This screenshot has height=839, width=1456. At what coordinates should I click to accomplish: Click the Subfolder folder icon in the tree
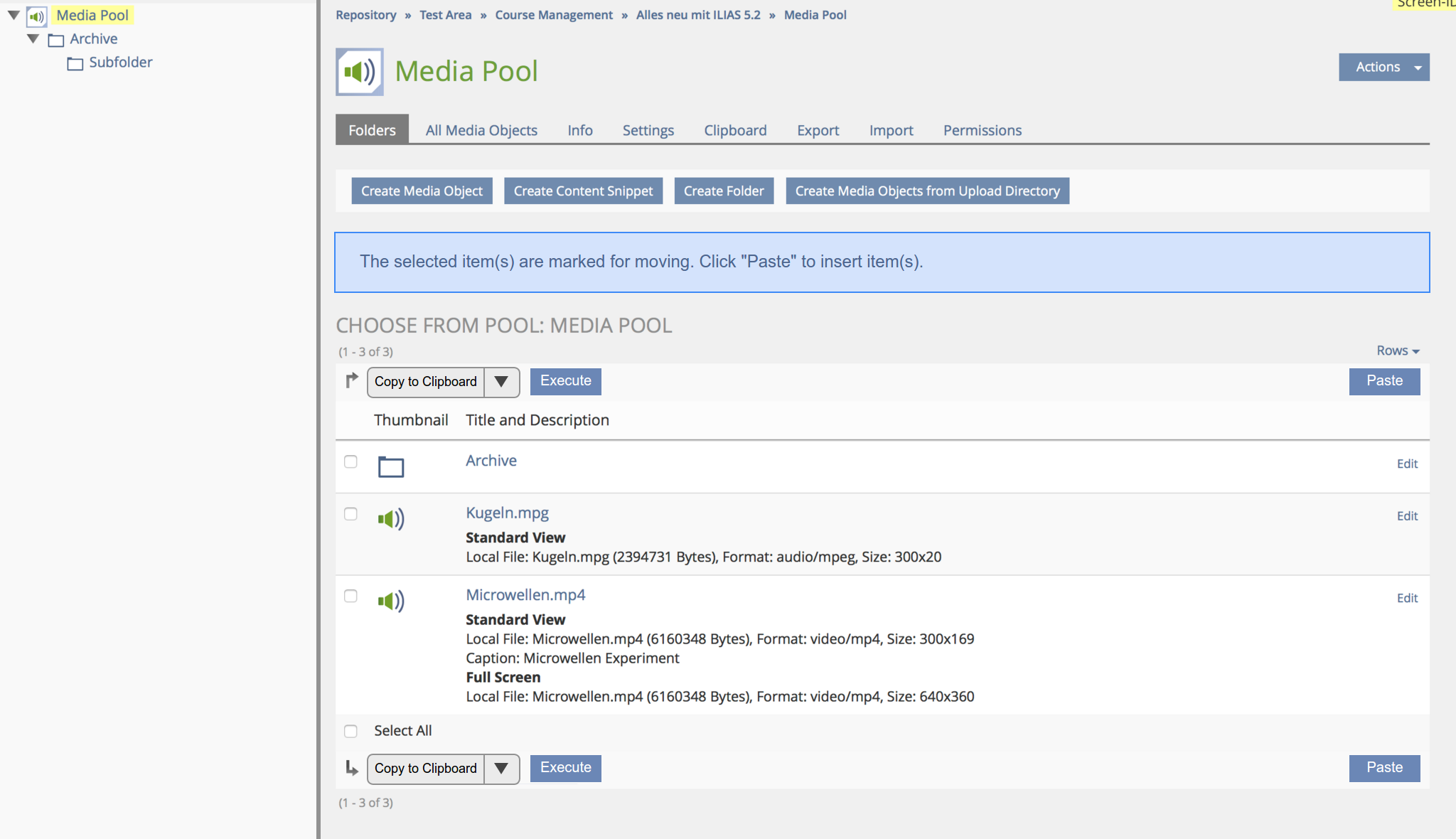click(75, 63)
